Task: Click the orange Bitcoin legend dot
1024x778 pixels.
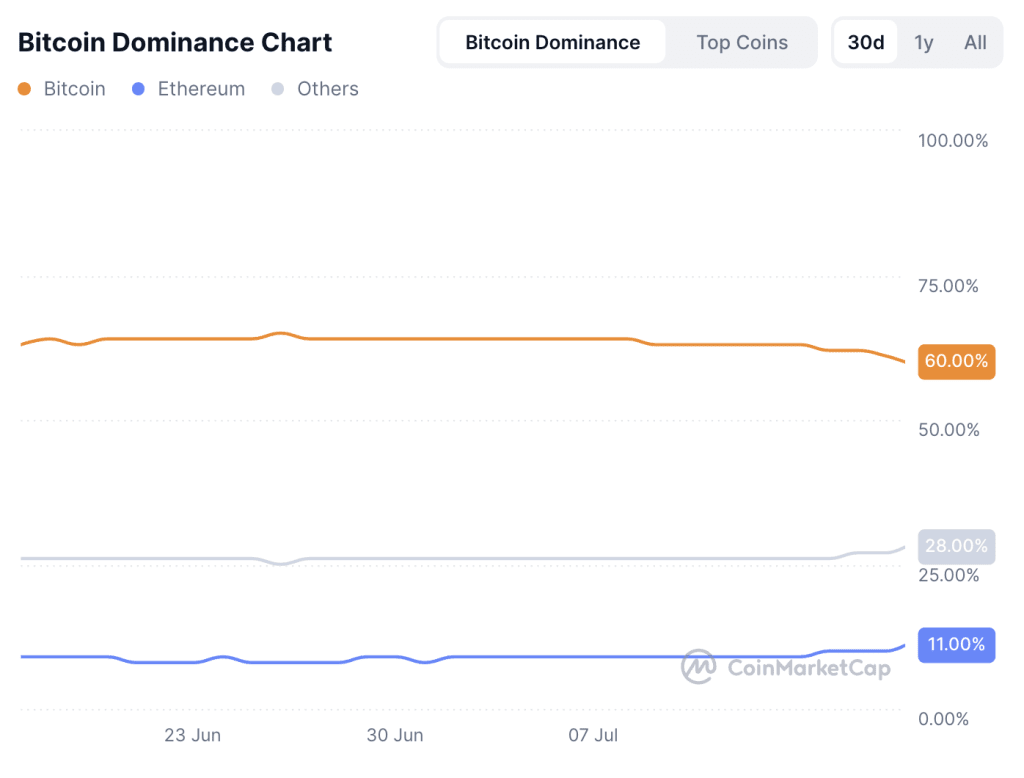Action: pos(25,89)
